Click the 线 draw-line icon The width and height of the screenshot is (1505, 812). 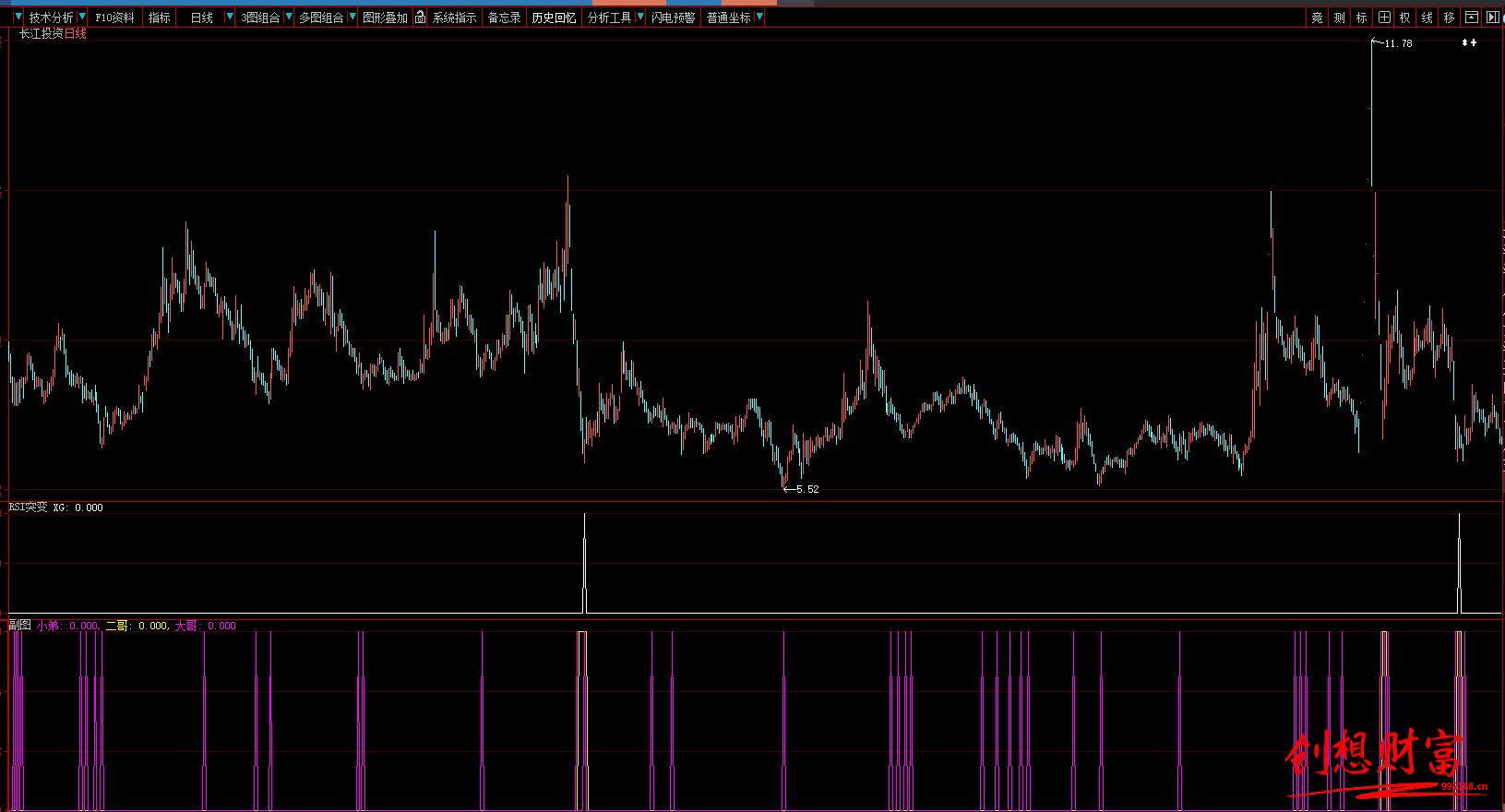[x=1427, y=18]
